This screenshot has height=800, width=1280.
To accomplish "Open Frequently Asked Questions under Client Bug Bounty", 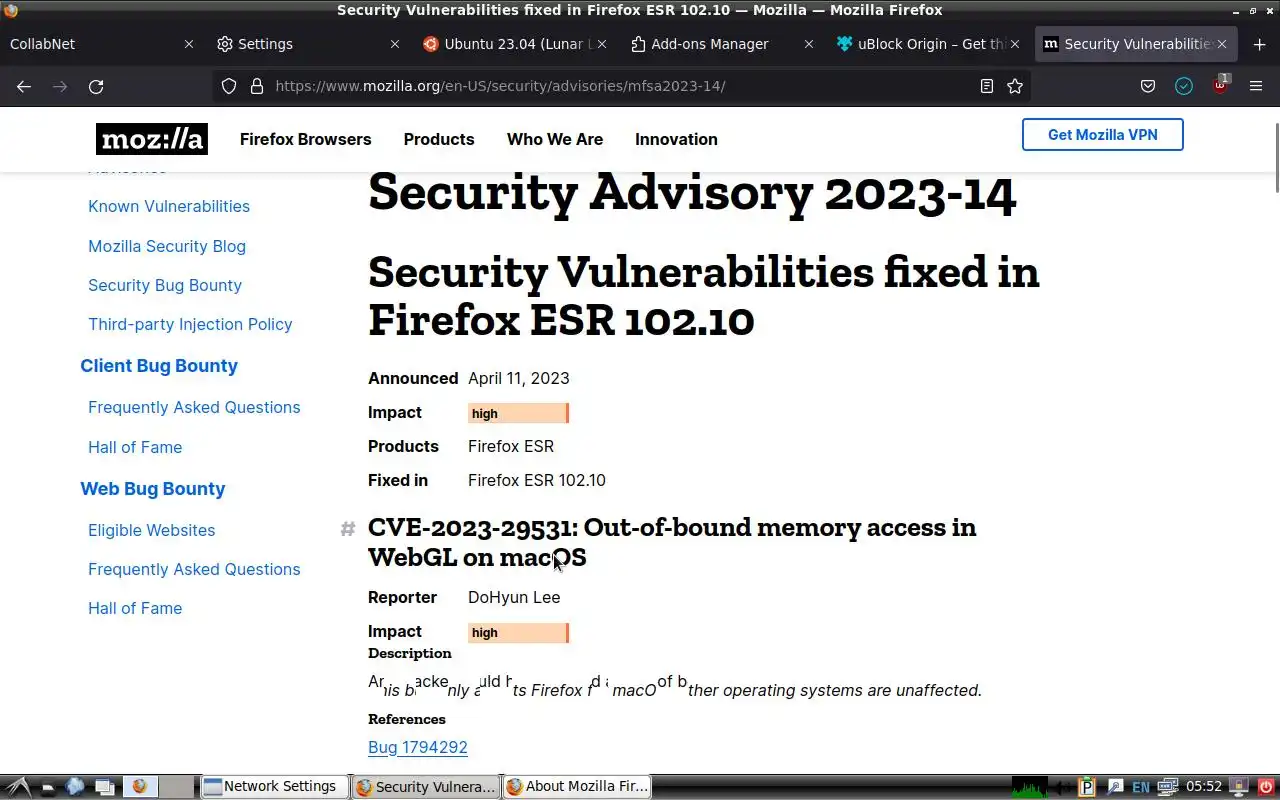I will [194, 407].
